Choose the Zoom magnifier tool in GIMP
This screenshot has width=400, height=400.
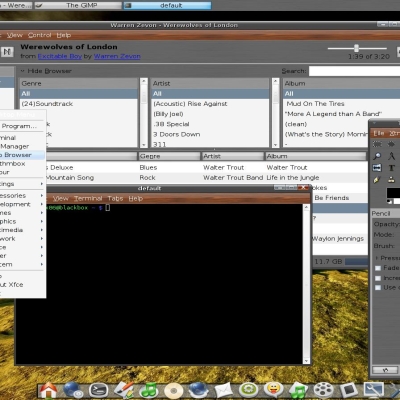click(377, 156)
